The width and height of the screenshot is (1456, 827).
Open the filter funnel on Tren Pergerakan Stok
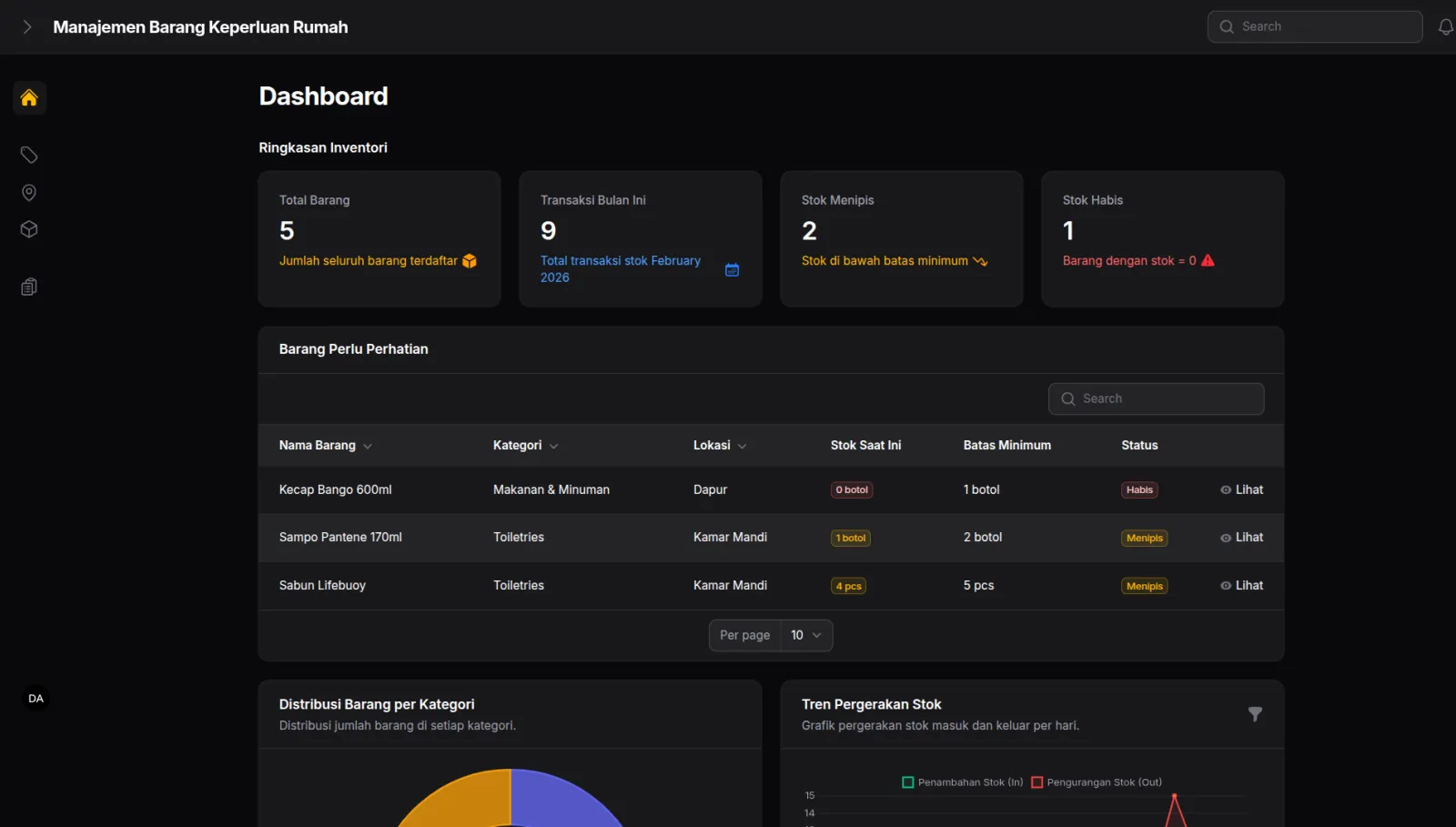click(1255, 714)
